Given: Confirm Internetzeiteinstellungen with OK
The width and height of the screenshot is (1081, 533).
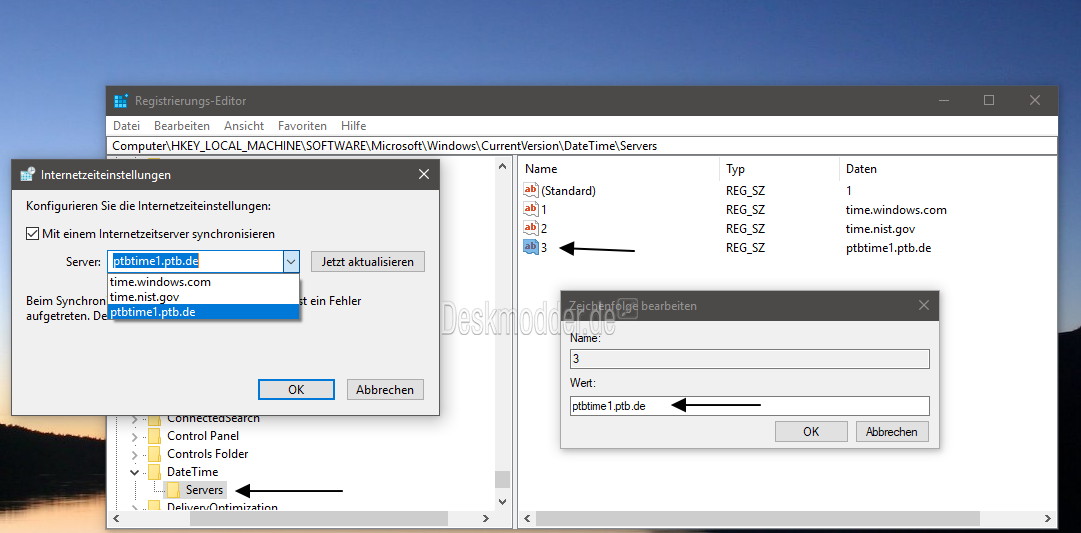Looking at the screenshot, I should (x=296, y=390).
